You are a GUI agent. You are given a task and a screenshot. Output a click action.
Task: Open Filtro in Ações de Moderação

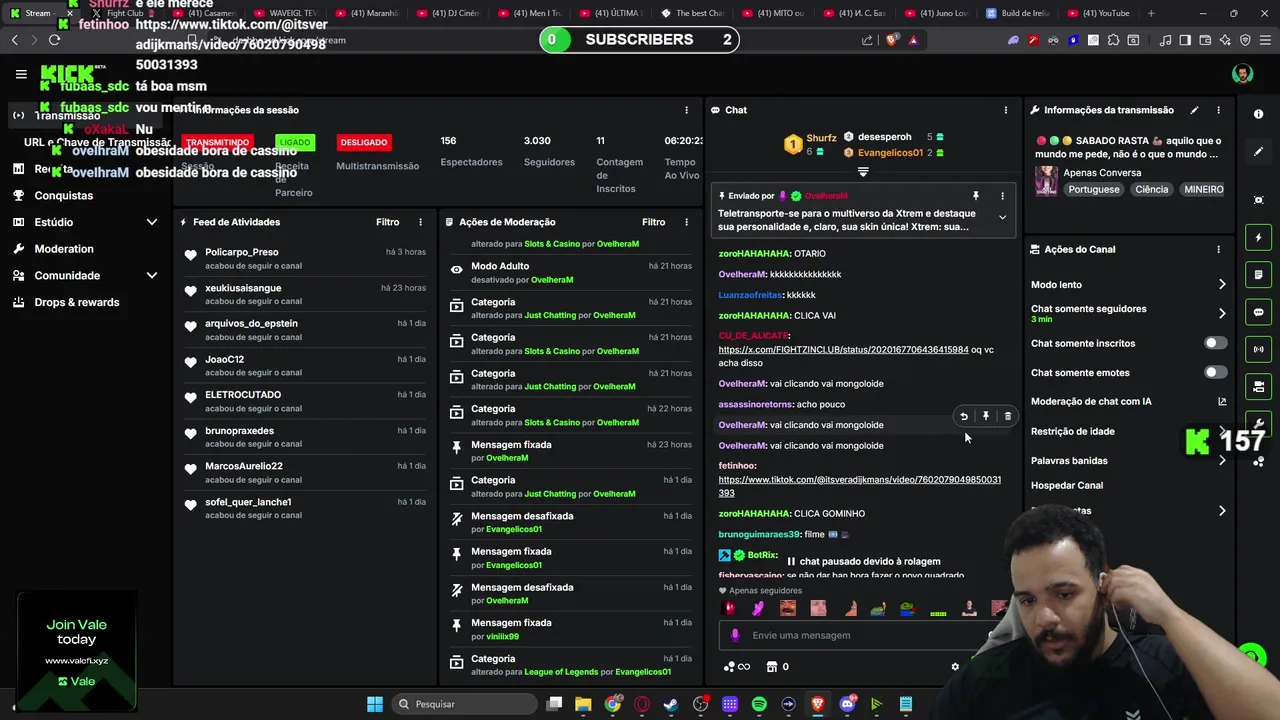pos(654,222)
